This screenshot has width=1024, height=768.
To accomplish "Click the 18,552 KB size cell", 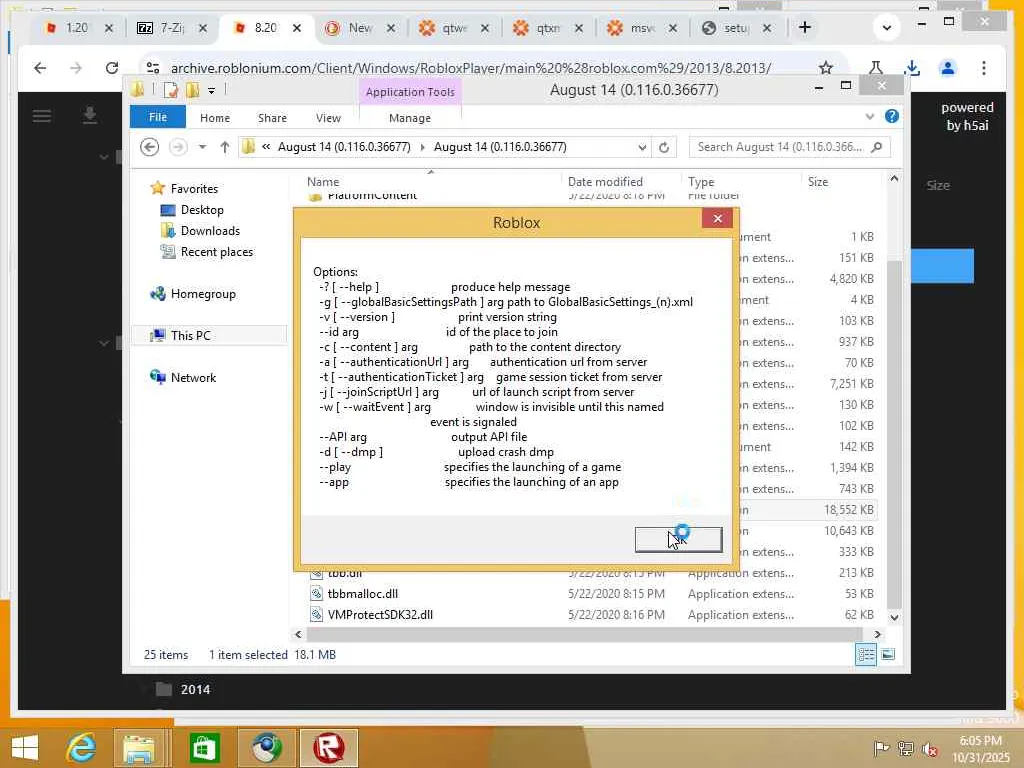I will point(848,509).
